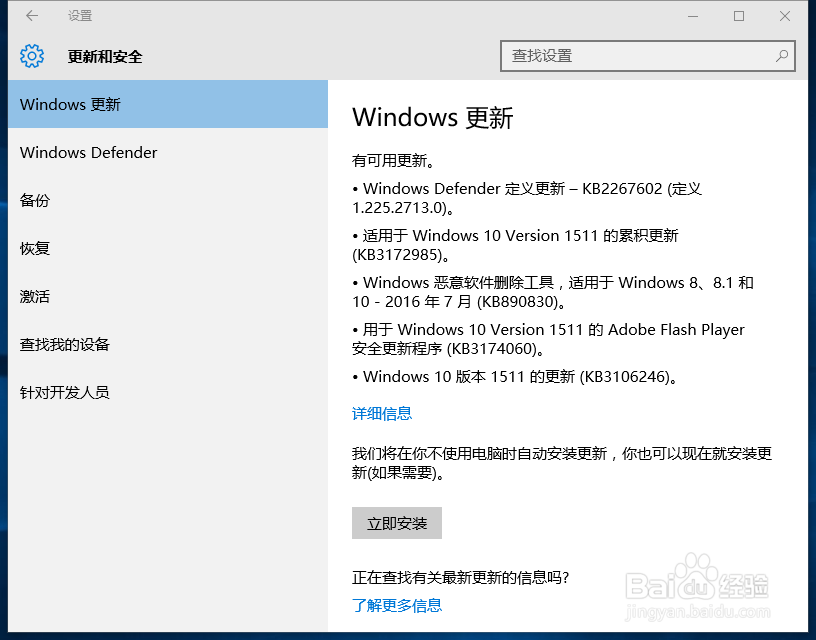
Task: Open the 了解更多信息 link
Action: click(397, 605)
